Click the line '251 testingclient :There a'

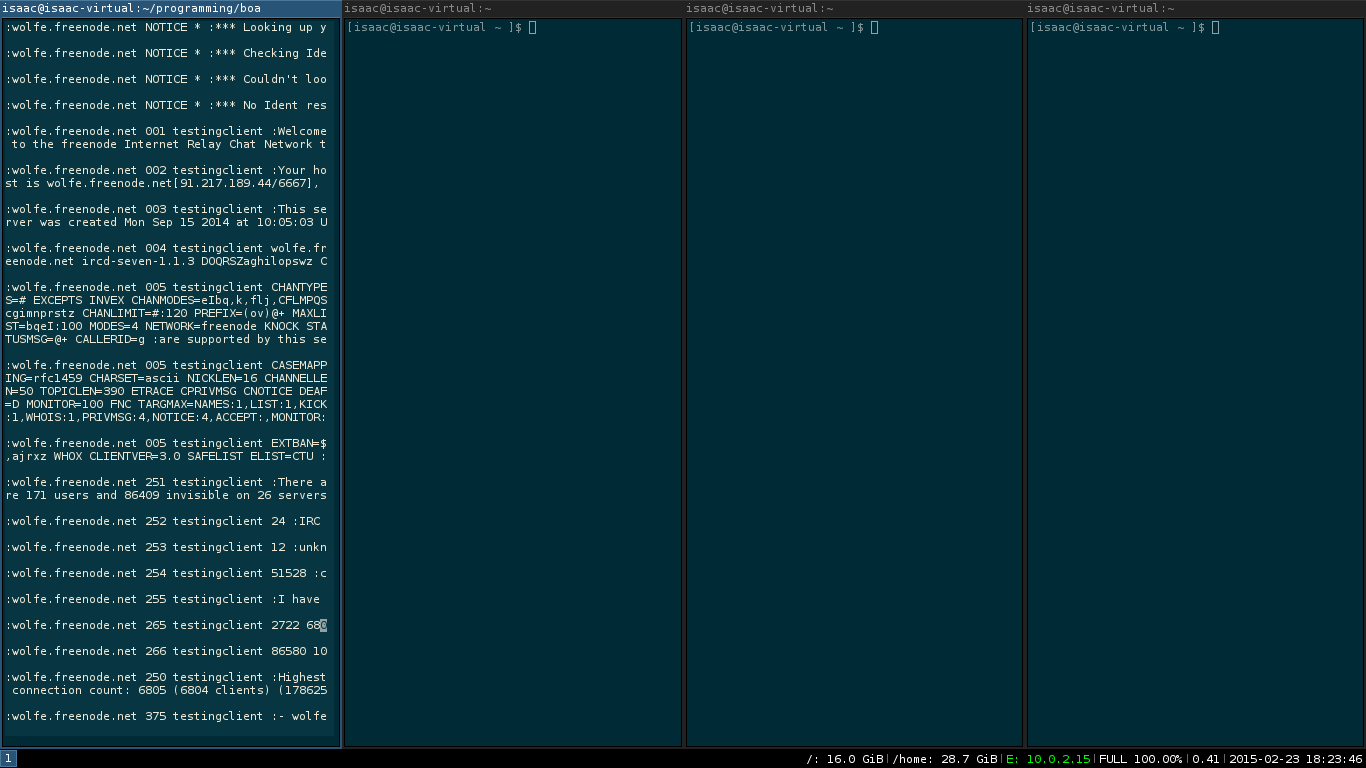[x=166, y=482]
